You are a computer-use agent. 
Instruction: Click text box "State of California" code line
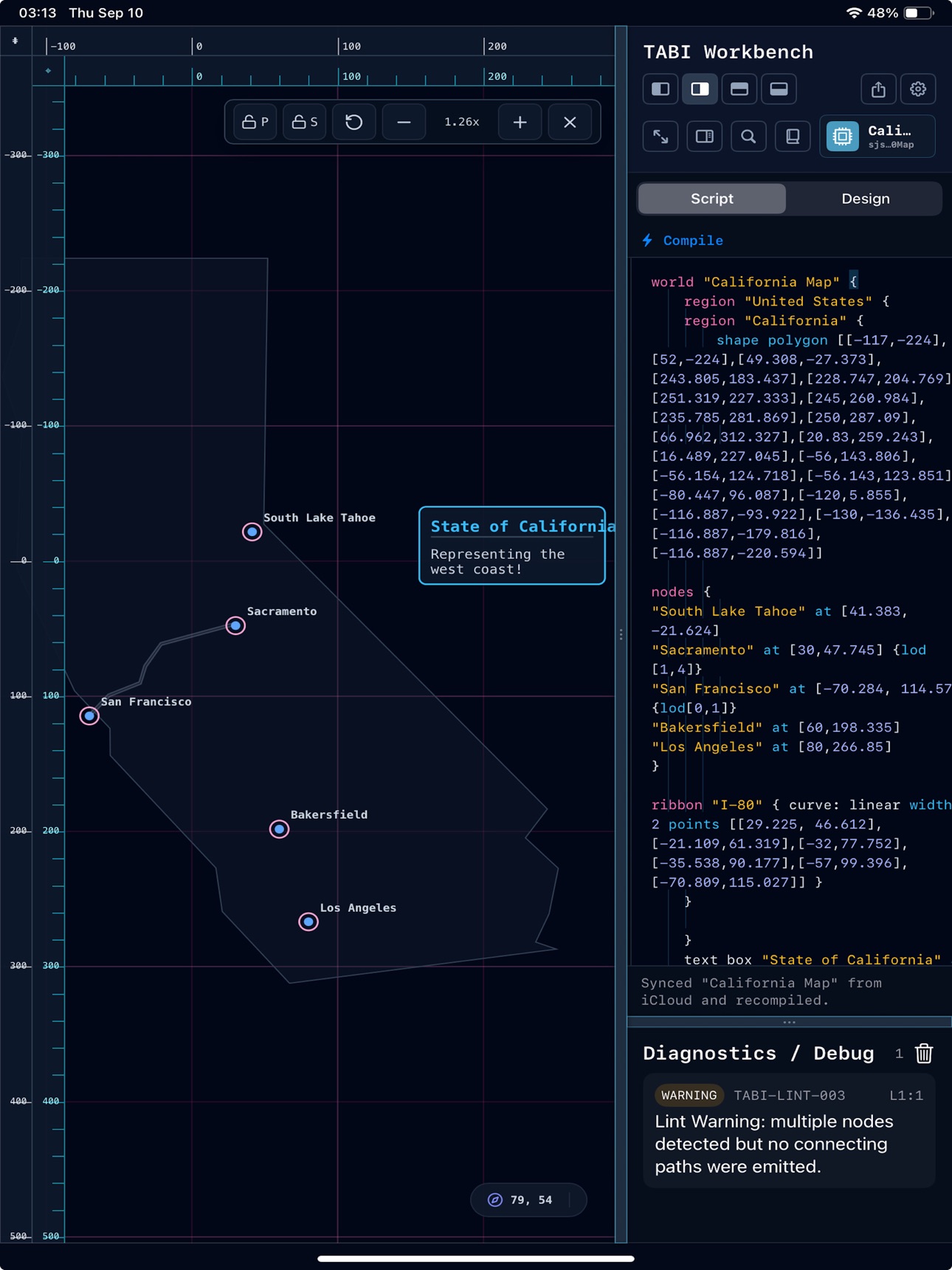click(813, 960)
